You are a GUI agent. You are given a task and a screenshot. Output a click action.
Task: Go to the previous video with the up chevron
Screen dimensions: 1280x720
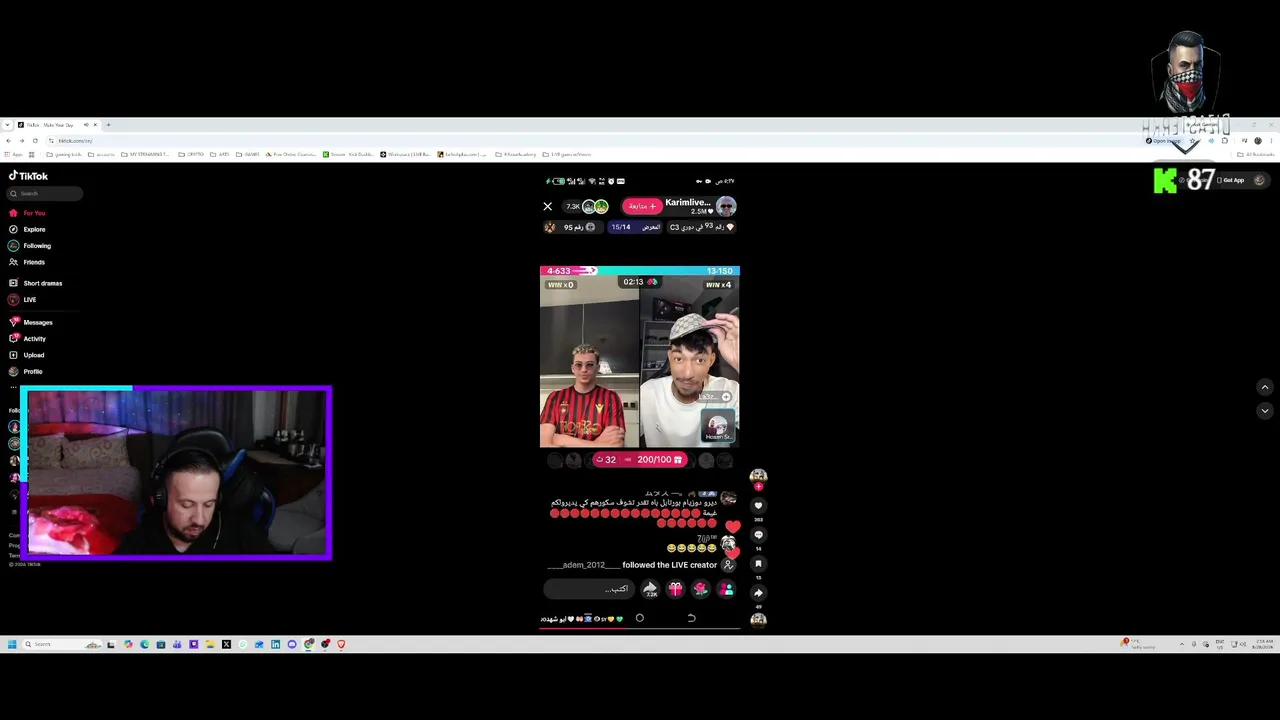click(1264, 387)
